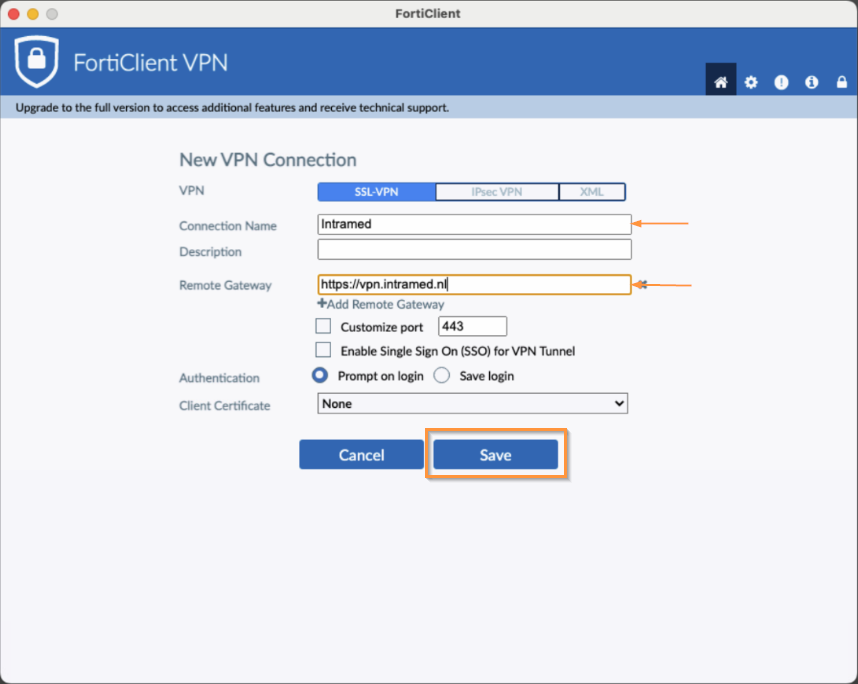Enable the Customize port checkbox
This screenshot has width=858, height=684.
[323, 326]
